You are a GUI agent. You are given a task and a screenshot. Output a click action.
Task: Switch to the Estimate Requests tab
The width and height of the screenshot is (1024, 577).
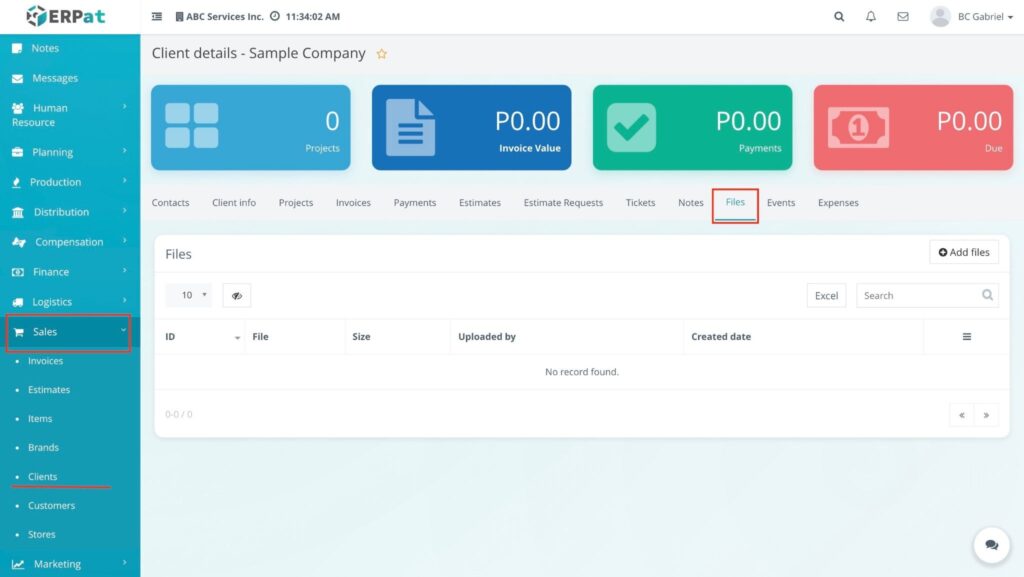coord(563,203)
